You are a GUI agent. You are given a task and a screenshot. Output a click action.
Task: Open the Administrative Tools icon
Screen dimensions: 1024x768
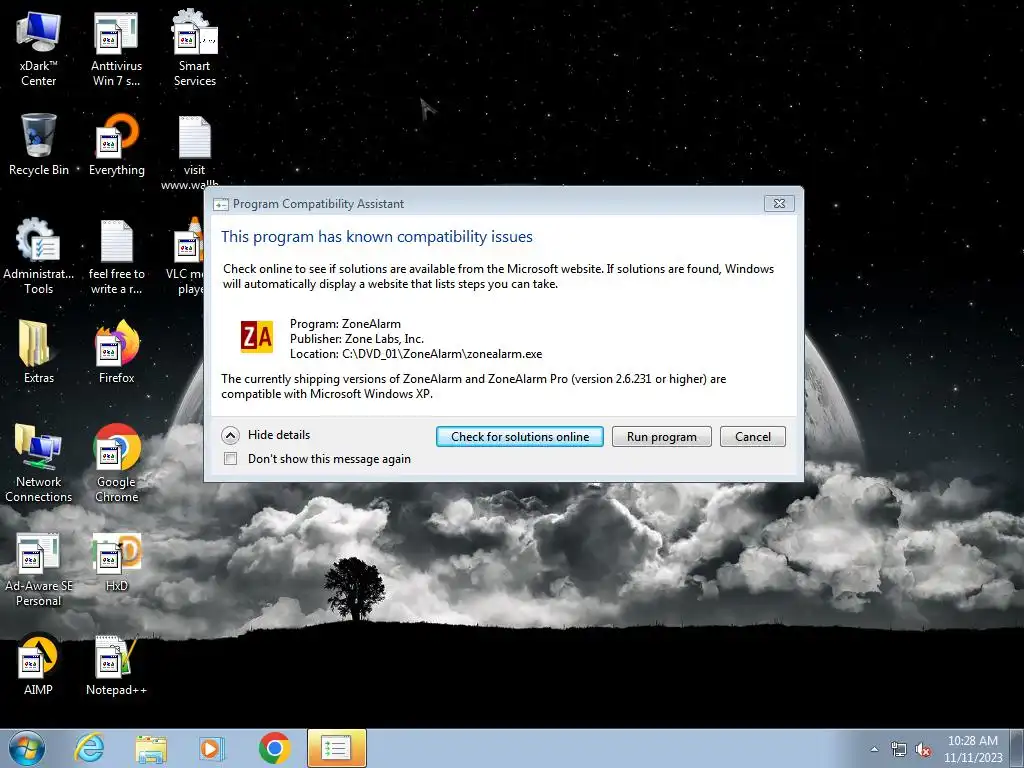point(39,256)
